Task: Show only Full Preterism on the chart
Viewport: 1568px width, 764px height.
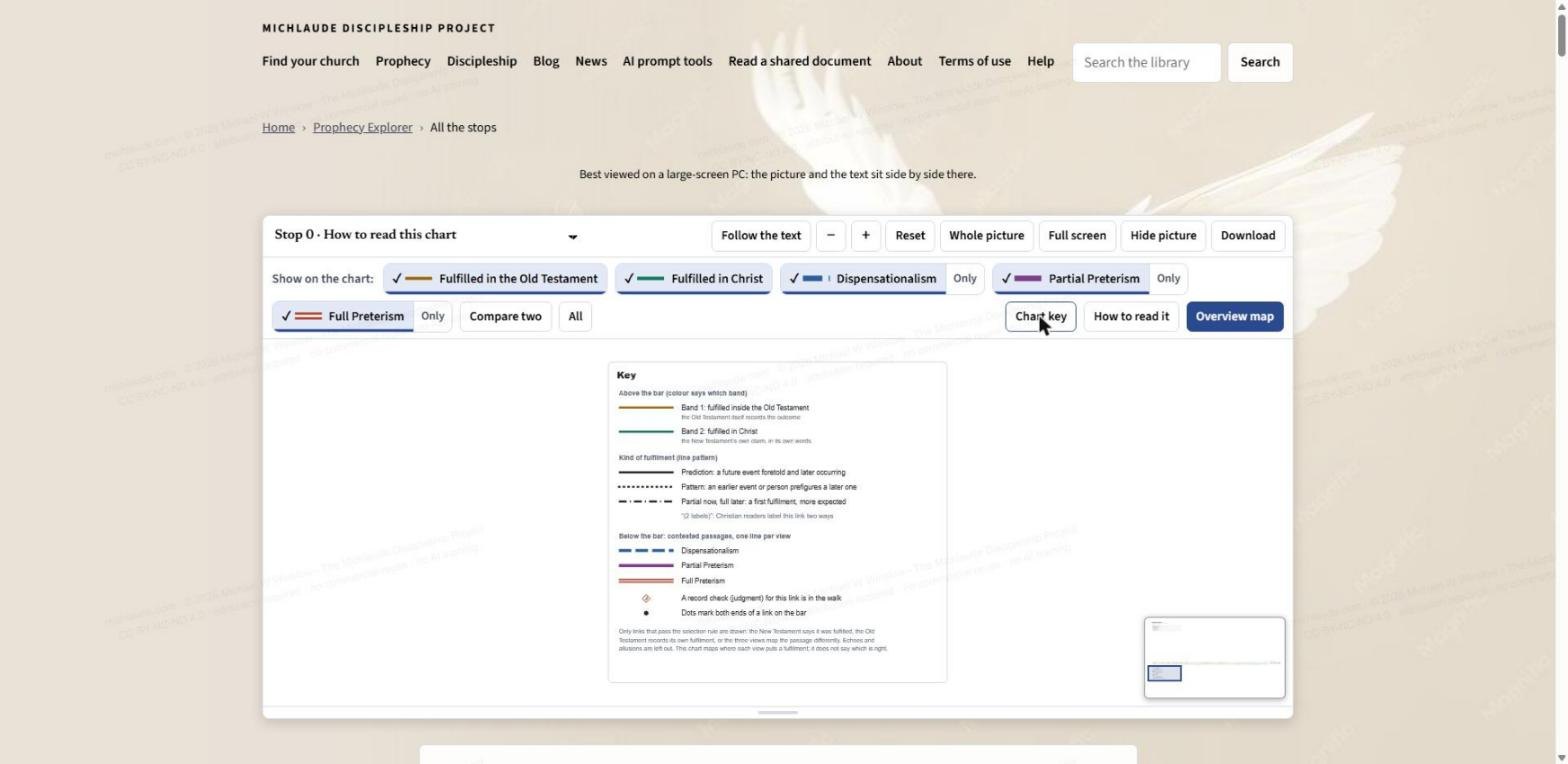Action: 432,316
